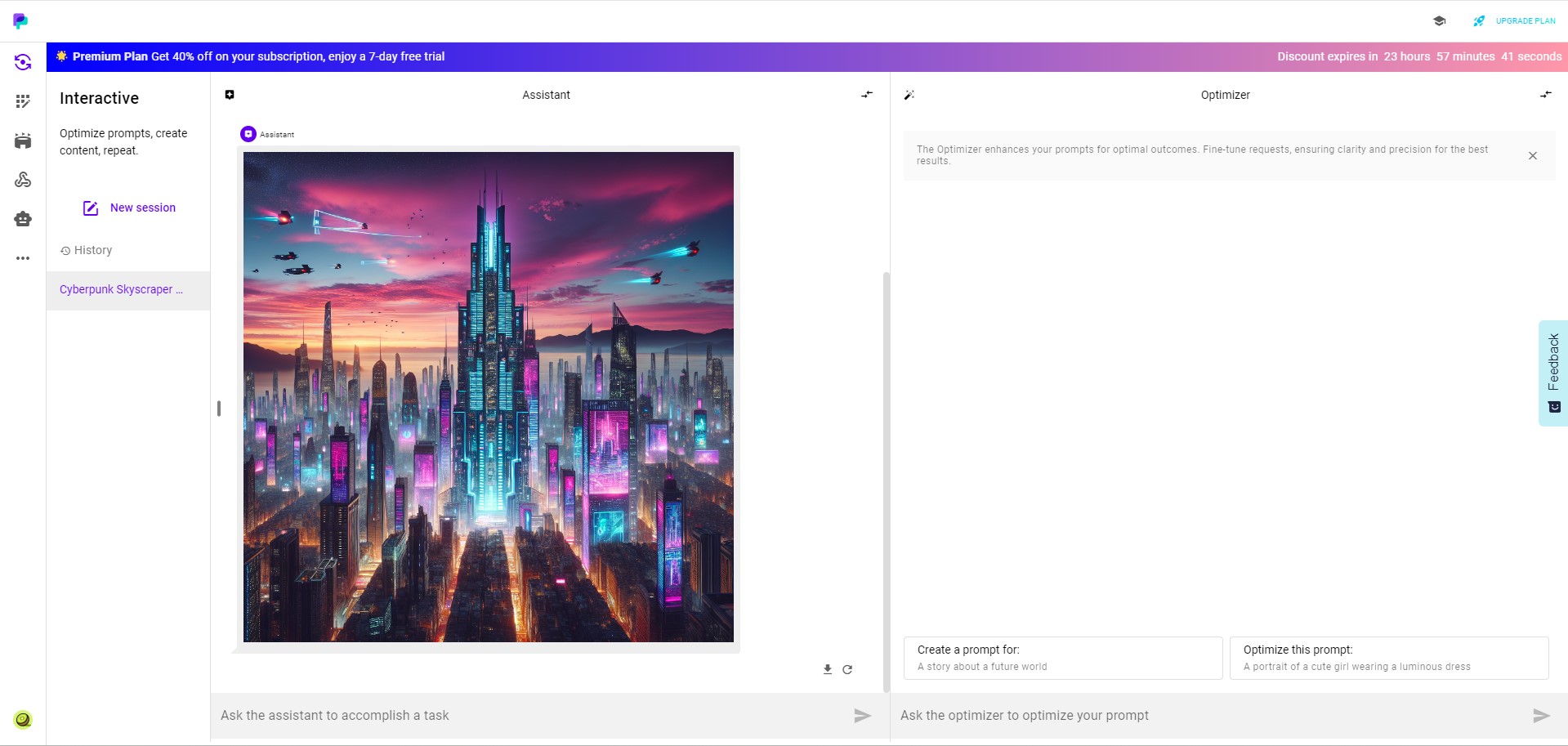Click the PromptPerfect logo icon
Viewport: 1568px width, 746px height.
(20, 20)
